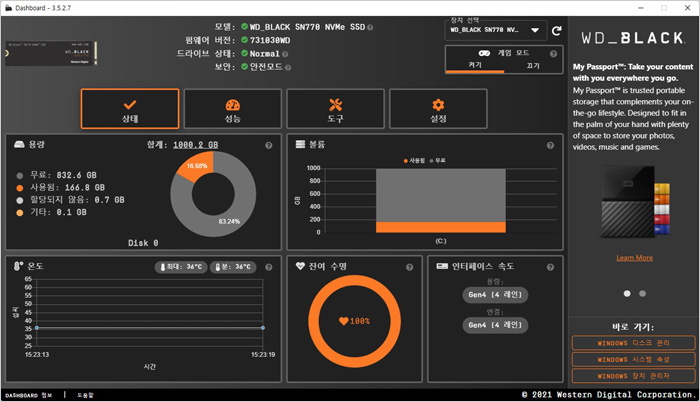
Task: Open WINDOWS 디스크 관리 shortcut
Action: 633,343
